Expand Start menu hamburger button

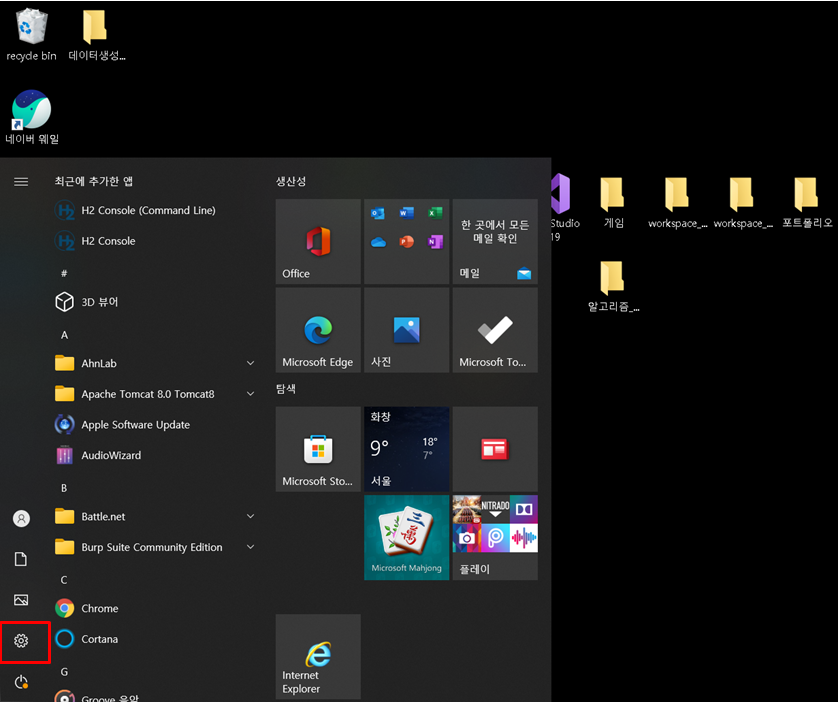pos(21,182)
